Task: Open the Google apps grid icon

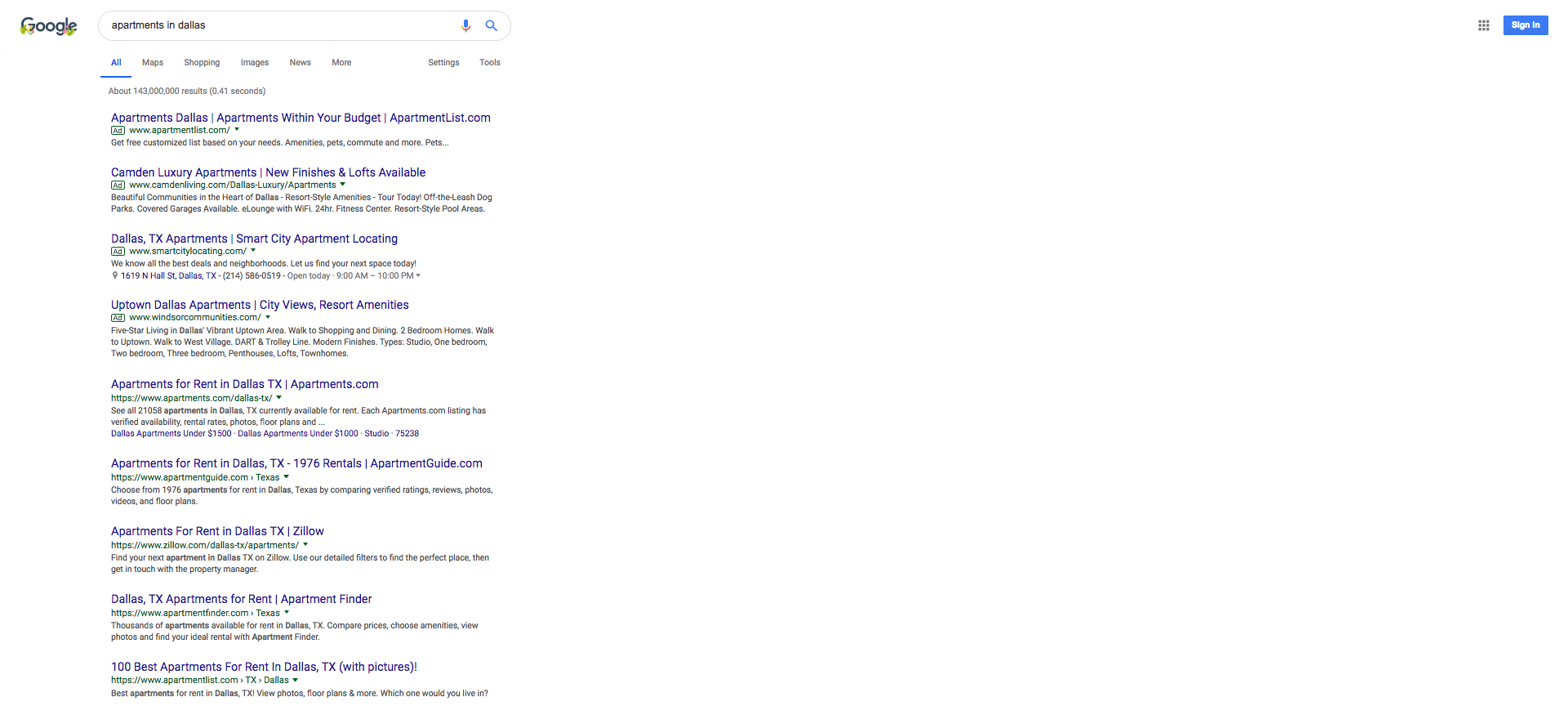Action: coord(1483,25)
